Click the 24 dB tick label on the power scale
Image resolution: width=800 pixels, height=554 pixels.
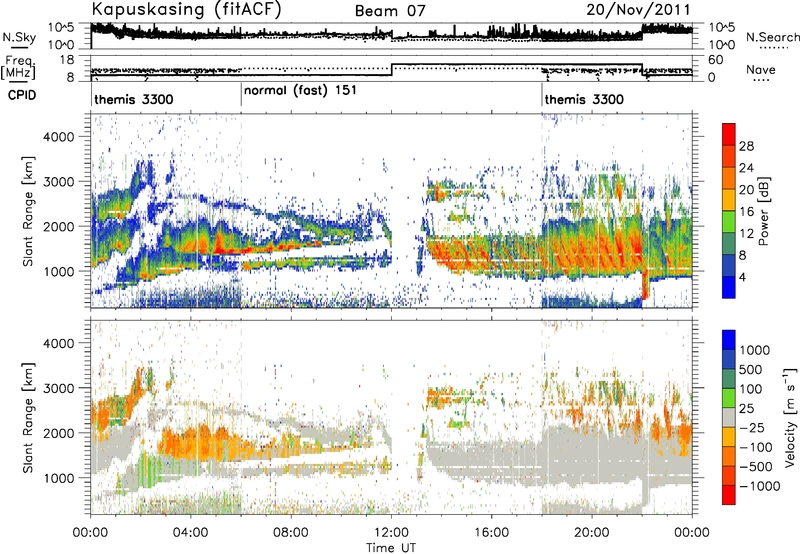point(746,168)
